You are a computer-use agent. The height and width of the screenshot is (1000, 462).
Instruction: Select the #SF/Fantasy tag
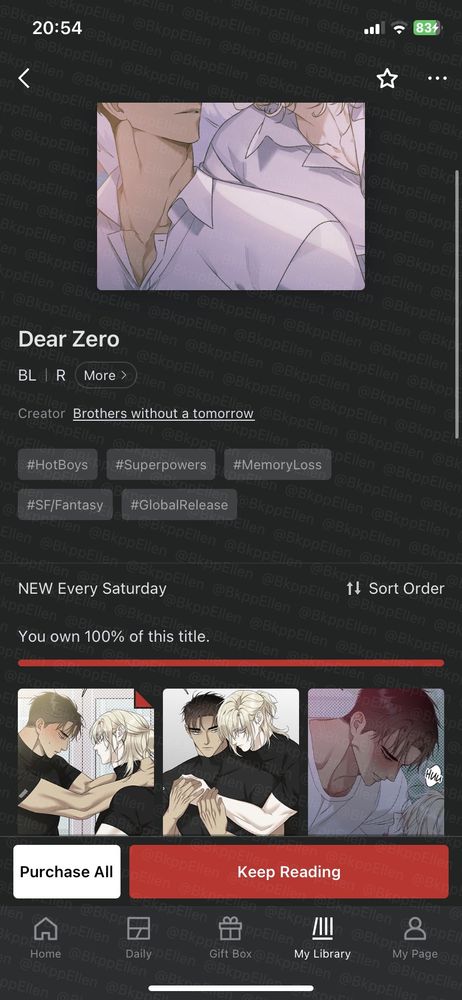point(65,504)
